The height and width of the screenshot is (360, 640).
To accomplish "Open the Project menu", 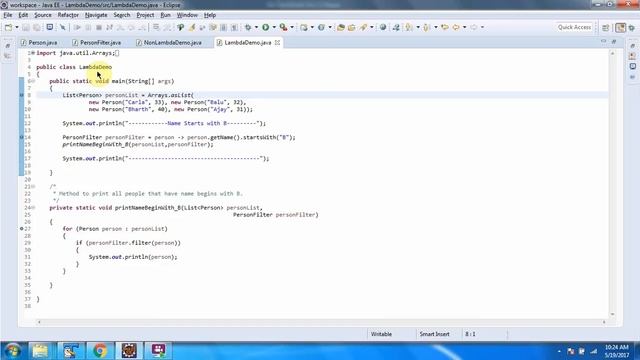I will [x=145, y=15].
